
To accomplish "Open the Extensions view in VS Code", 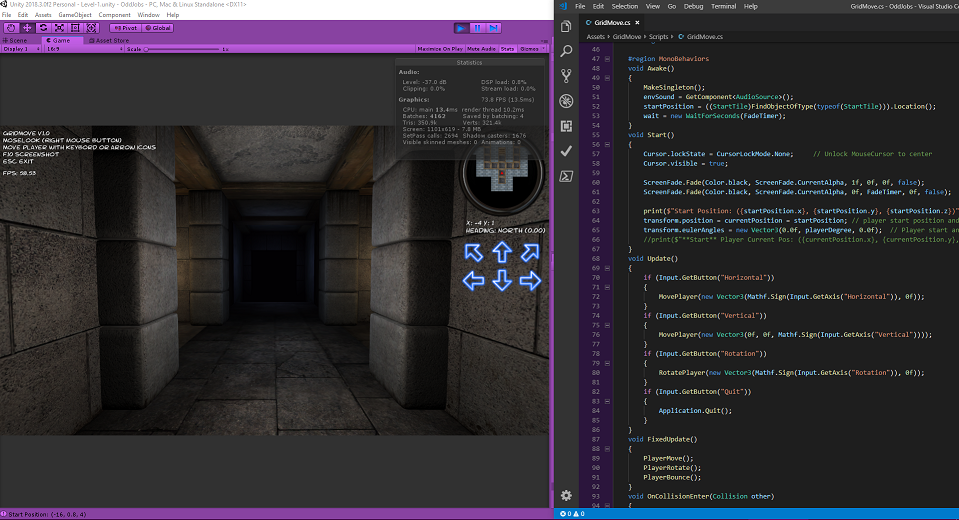I will tap(567, 126).
